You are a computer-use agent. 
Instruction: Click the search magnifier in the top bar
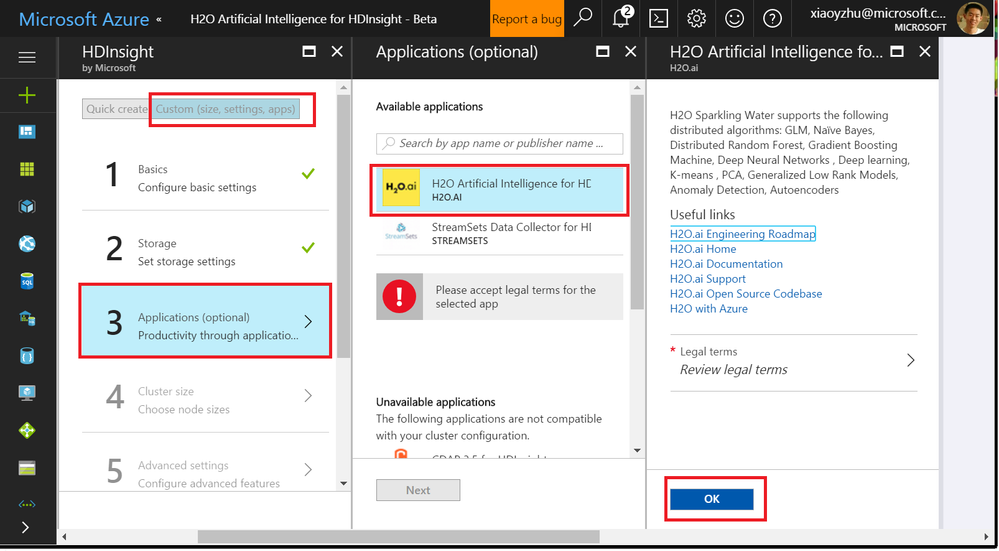pyautogui.click(x=582, y=18)
